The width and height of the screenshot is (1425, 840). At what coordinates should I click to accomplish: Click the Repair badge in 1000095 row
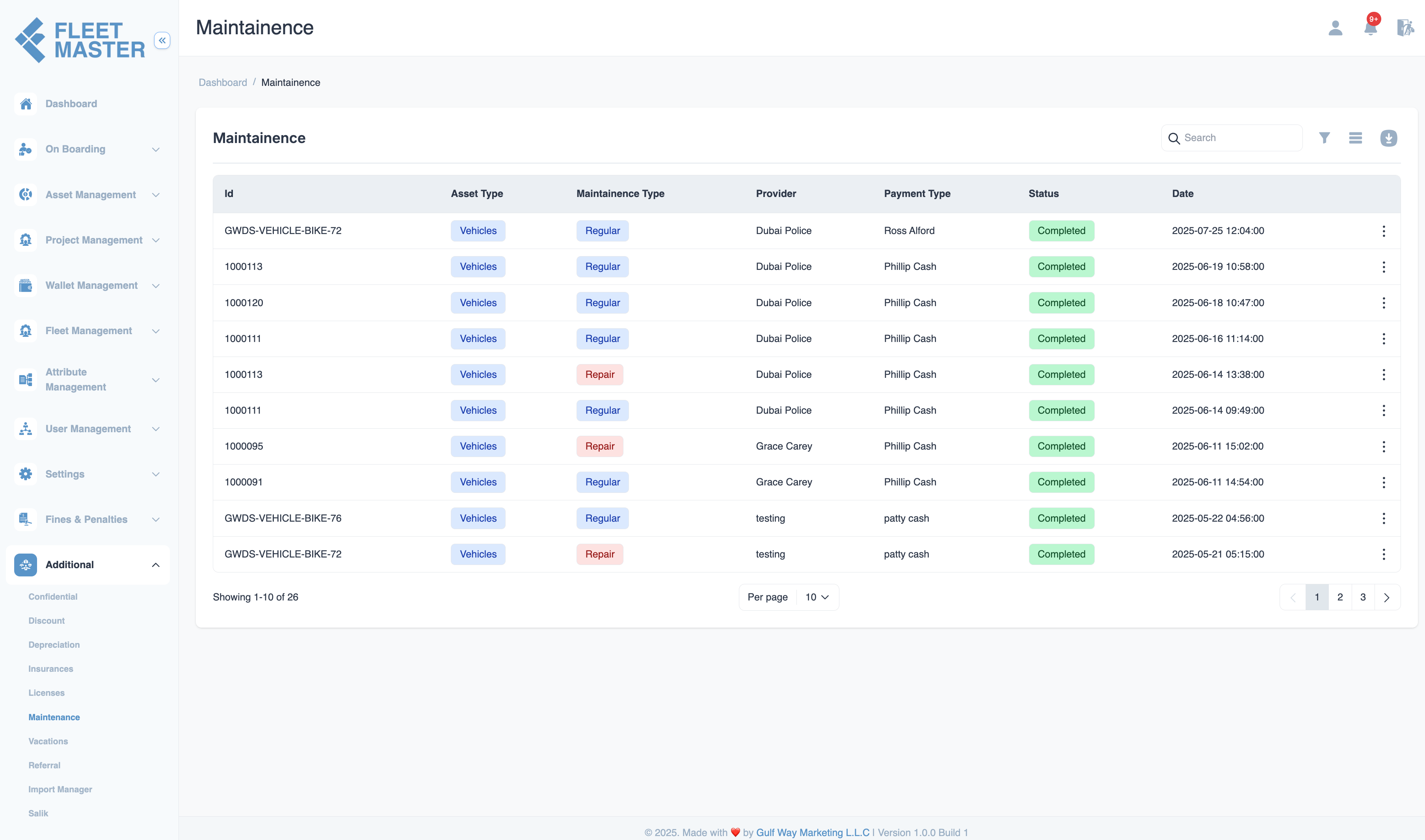599,447
